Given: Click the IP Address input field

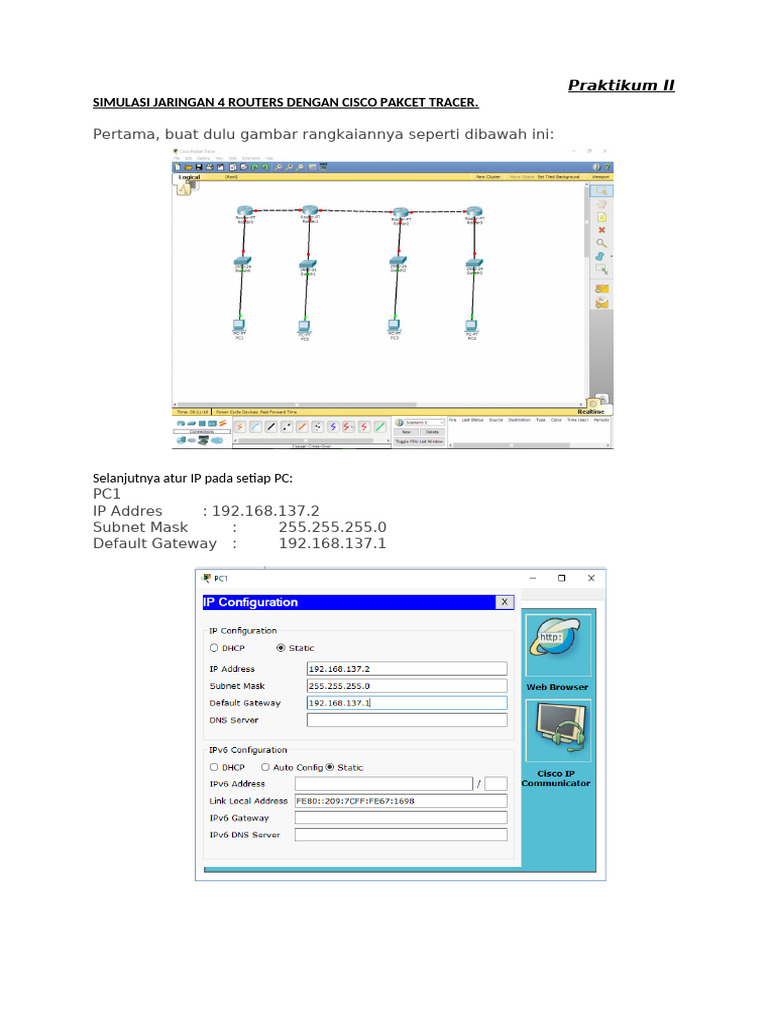Looking at the screenshot, I should pos(407,669).
